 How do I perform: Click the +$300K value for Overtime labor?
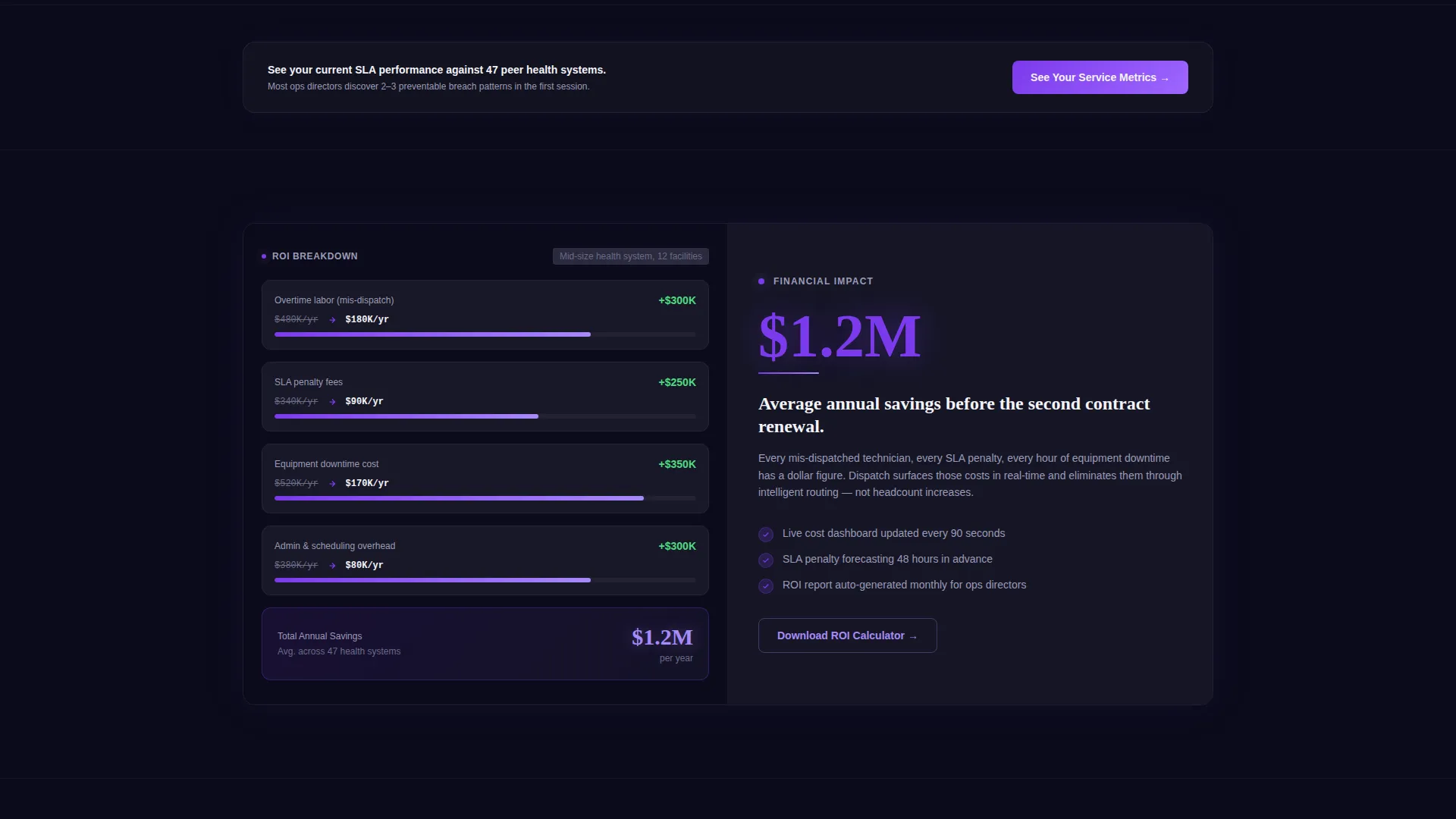(677, 300)
